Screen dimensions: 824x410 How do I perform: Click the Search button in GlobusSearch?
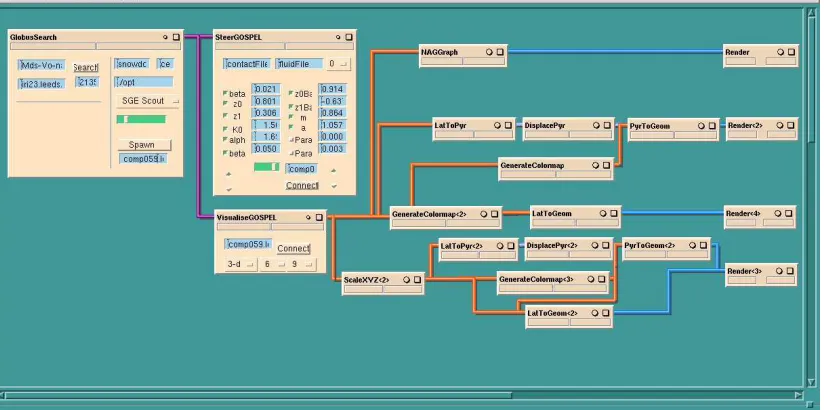tap(85, 67)
